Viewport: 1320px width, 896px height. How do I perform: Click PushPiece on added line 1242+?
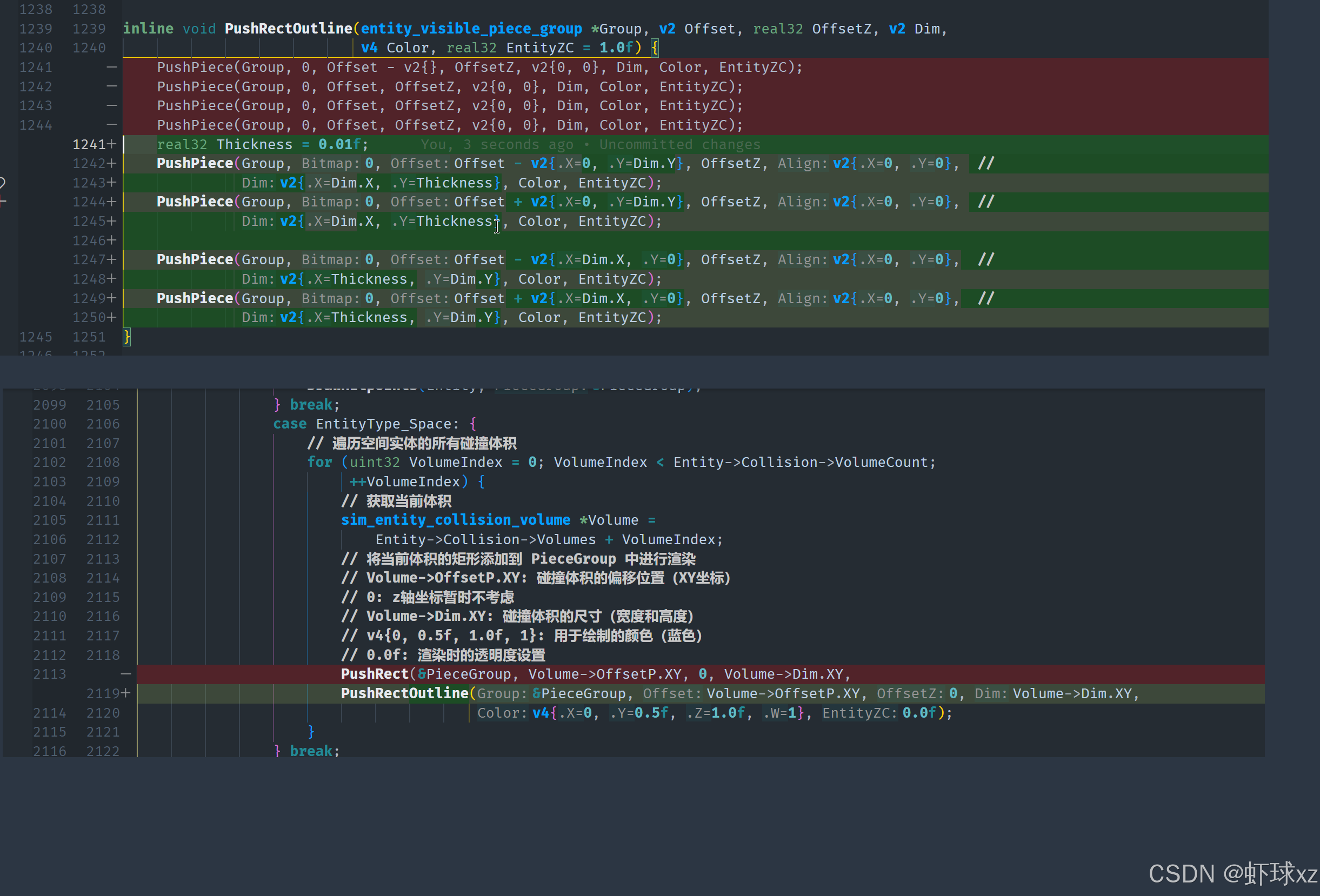click(195, 164)
